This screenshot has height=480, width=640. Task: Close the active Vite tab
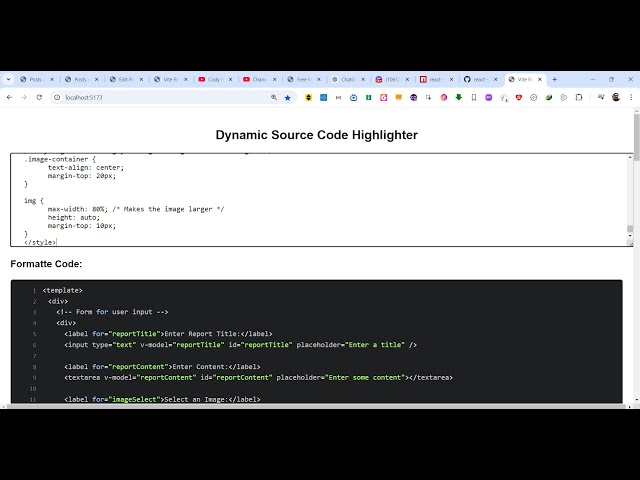click(540, 79)
